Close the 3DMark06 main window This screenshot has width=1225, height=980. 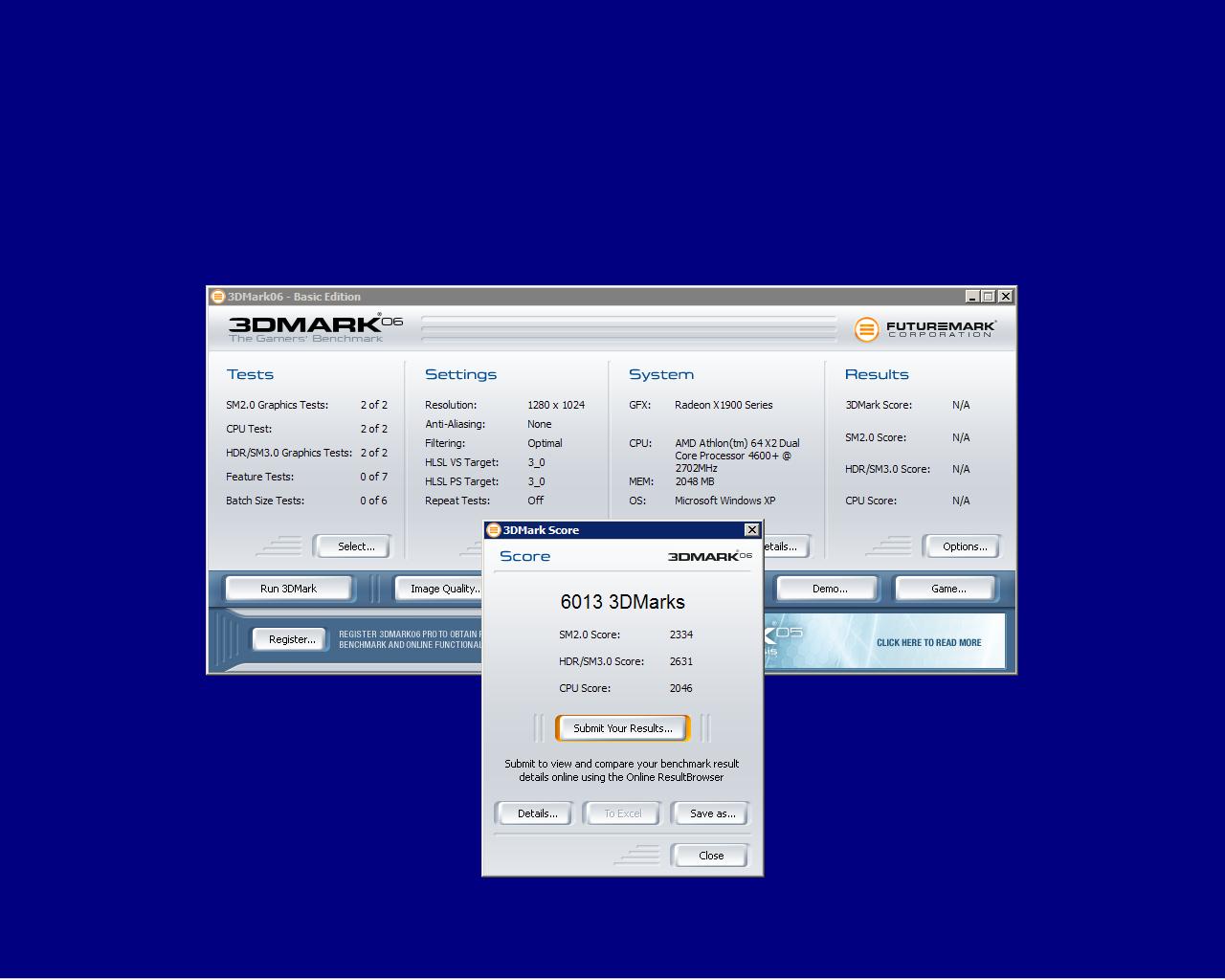1006,297
